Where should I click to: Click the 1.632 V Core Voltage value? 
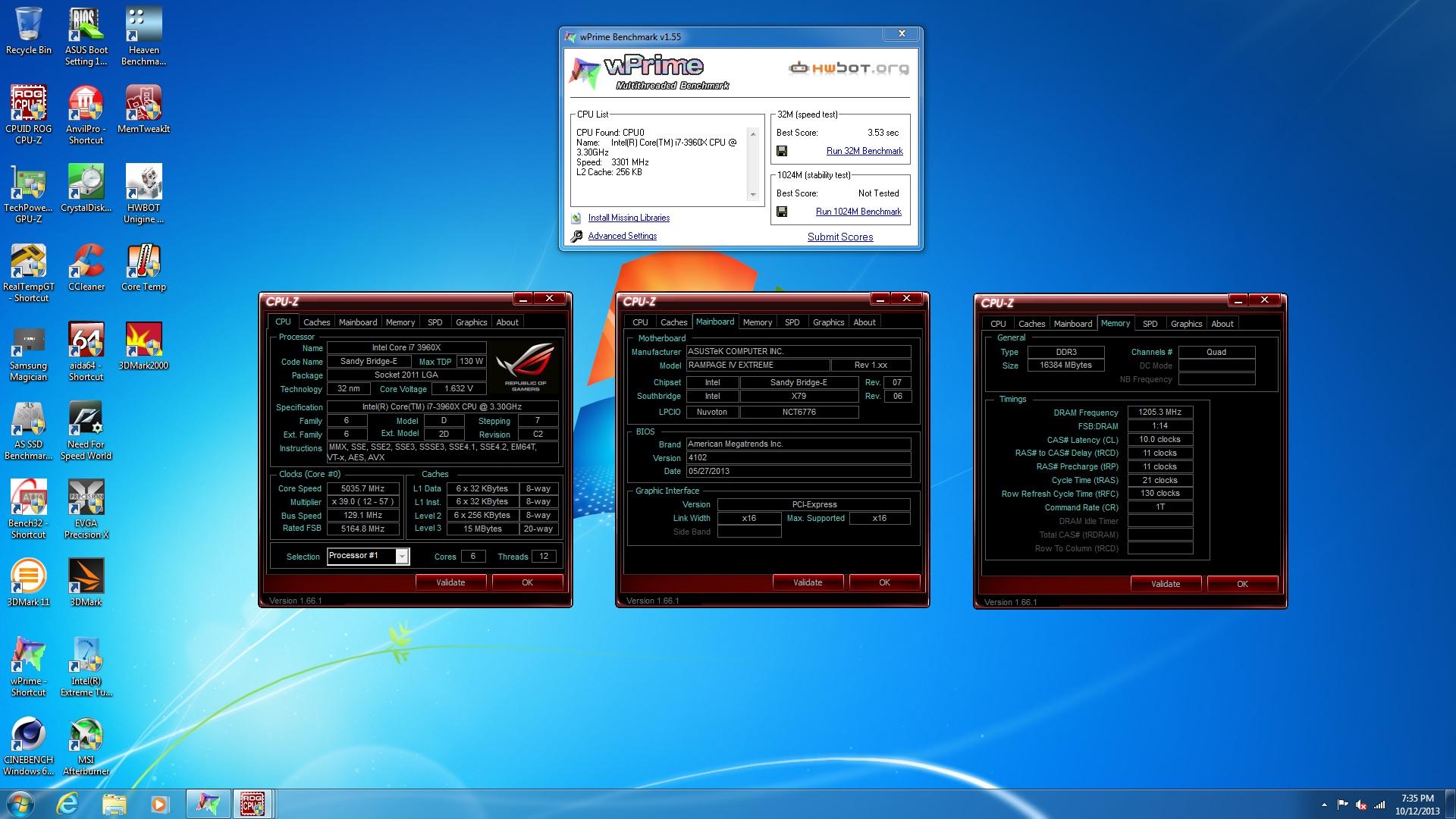coord(459,388)
